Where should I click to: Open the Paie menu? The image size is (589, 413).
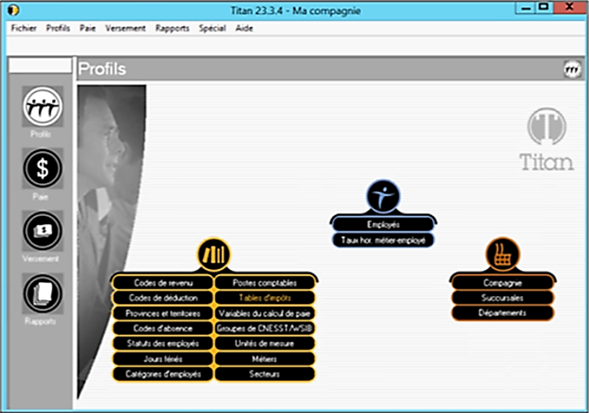pos(88,28)
